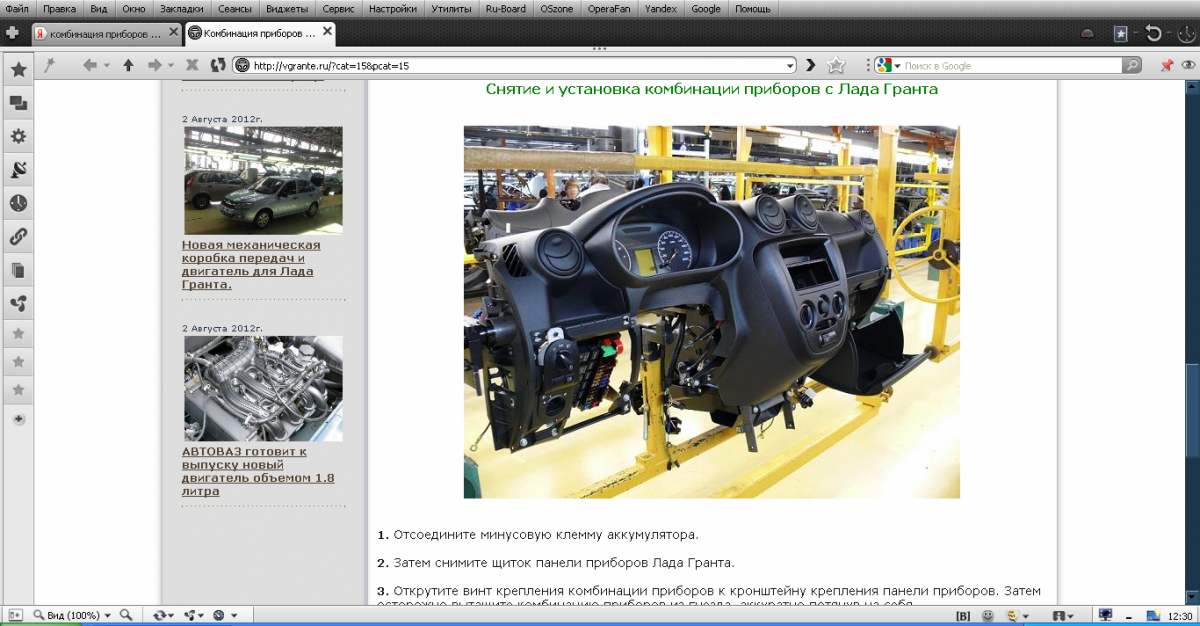Open the search engine selector dropdown
The image size is (1200, 626).
(x=897, y=66)
